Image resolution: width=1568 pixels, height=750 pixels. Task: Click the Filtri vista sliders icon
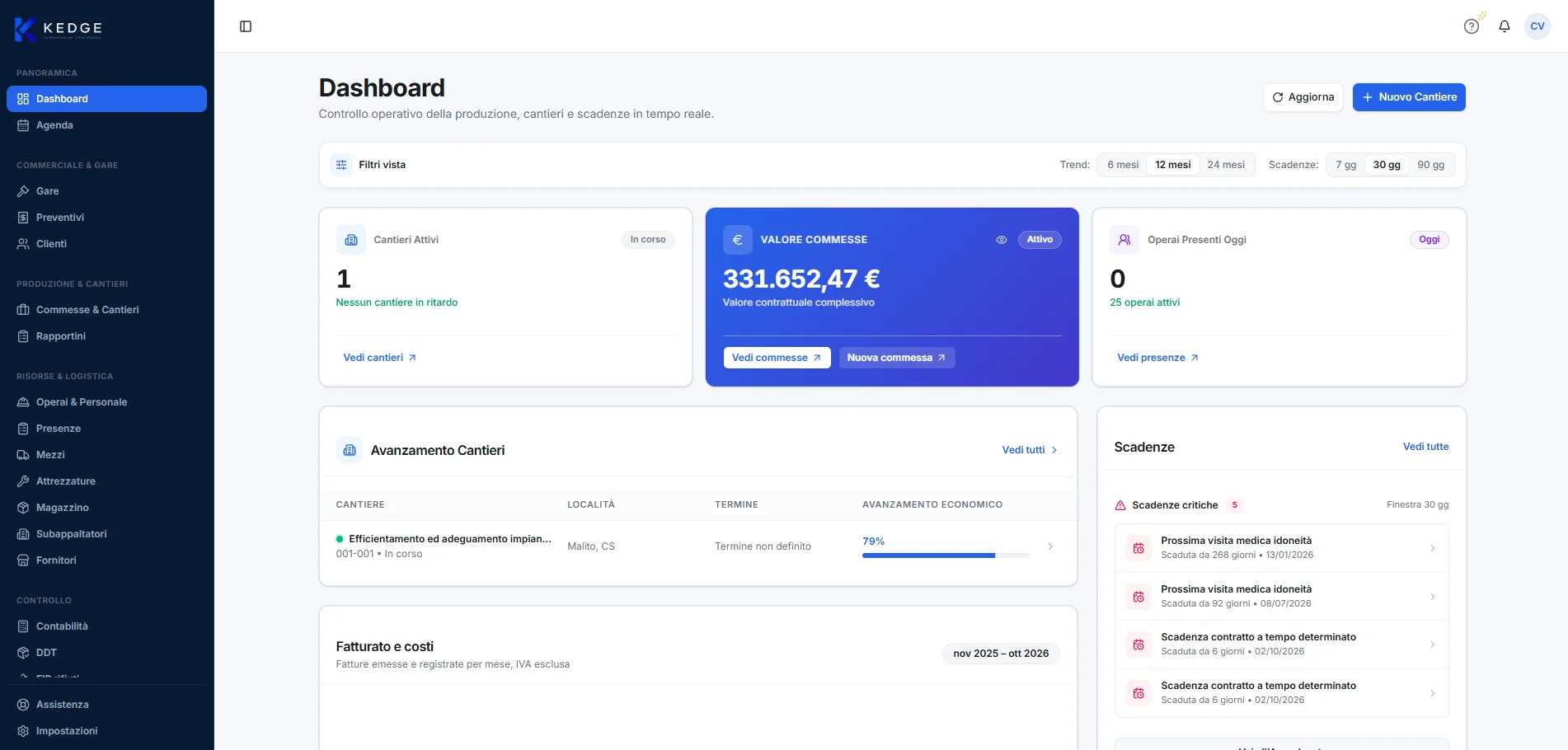[341, 165]
